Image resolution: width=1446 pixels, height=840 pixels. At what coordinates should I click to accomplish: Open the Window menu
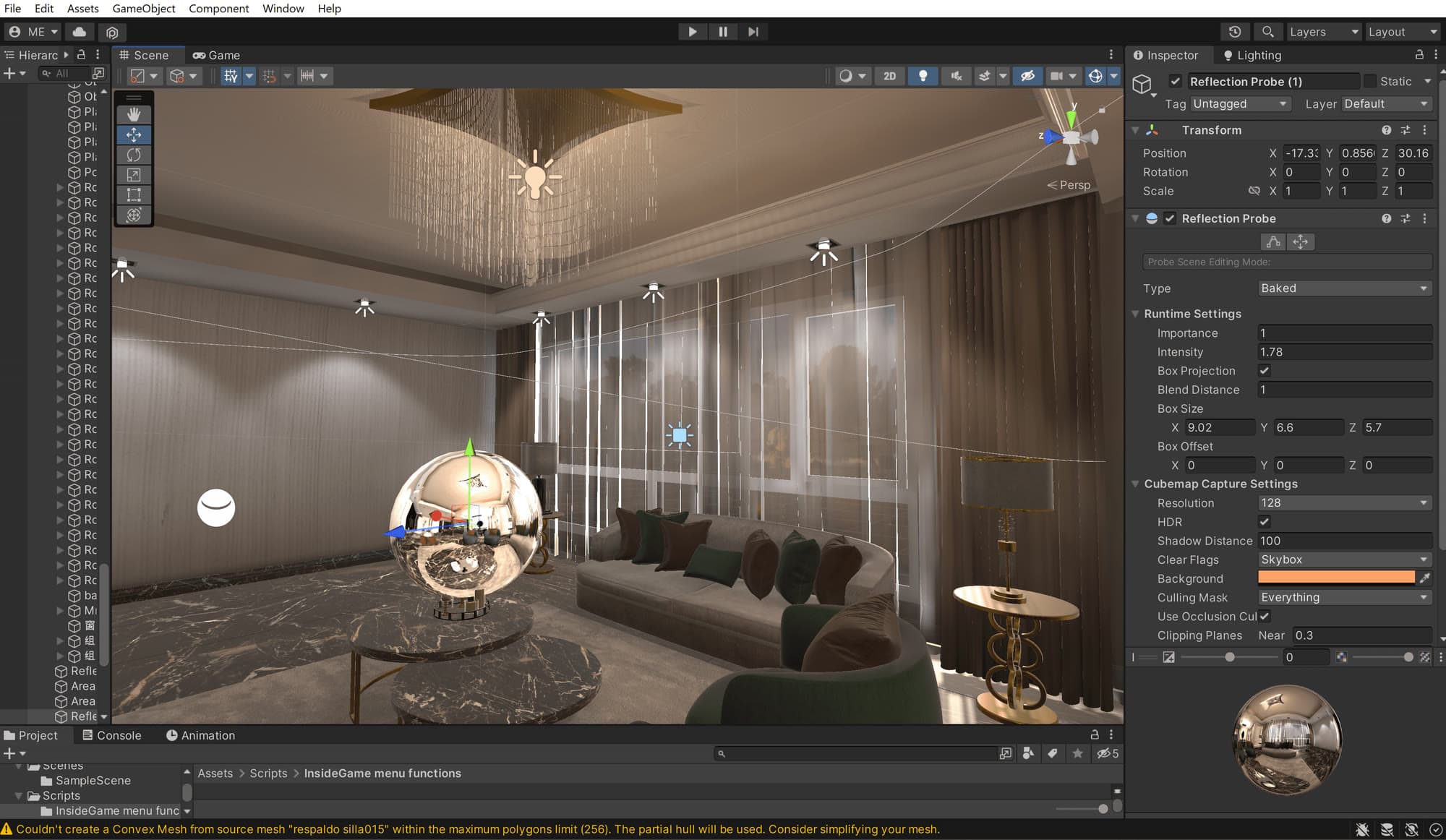tap(283, 9)
